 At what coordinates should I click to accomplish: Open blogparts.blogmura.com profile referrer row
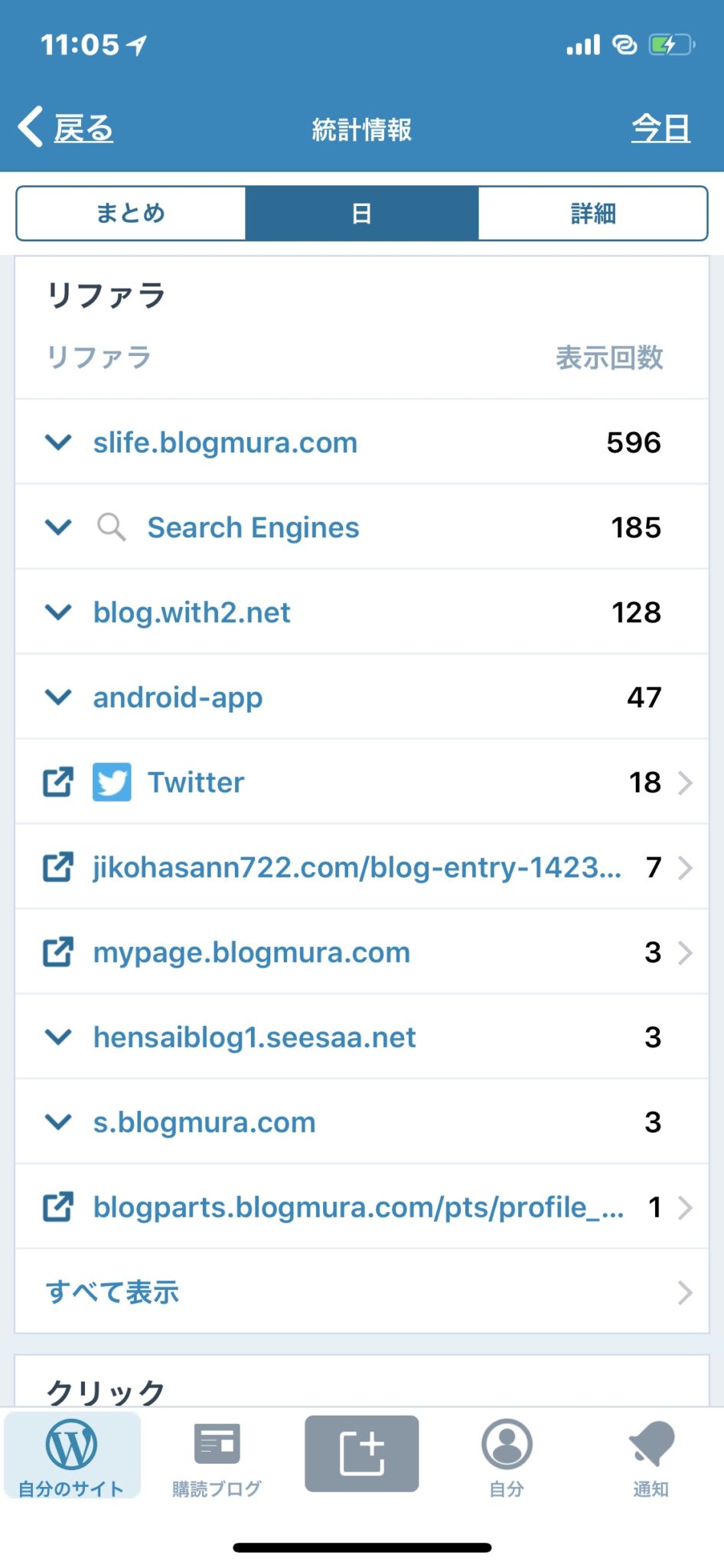[358, 1207]
